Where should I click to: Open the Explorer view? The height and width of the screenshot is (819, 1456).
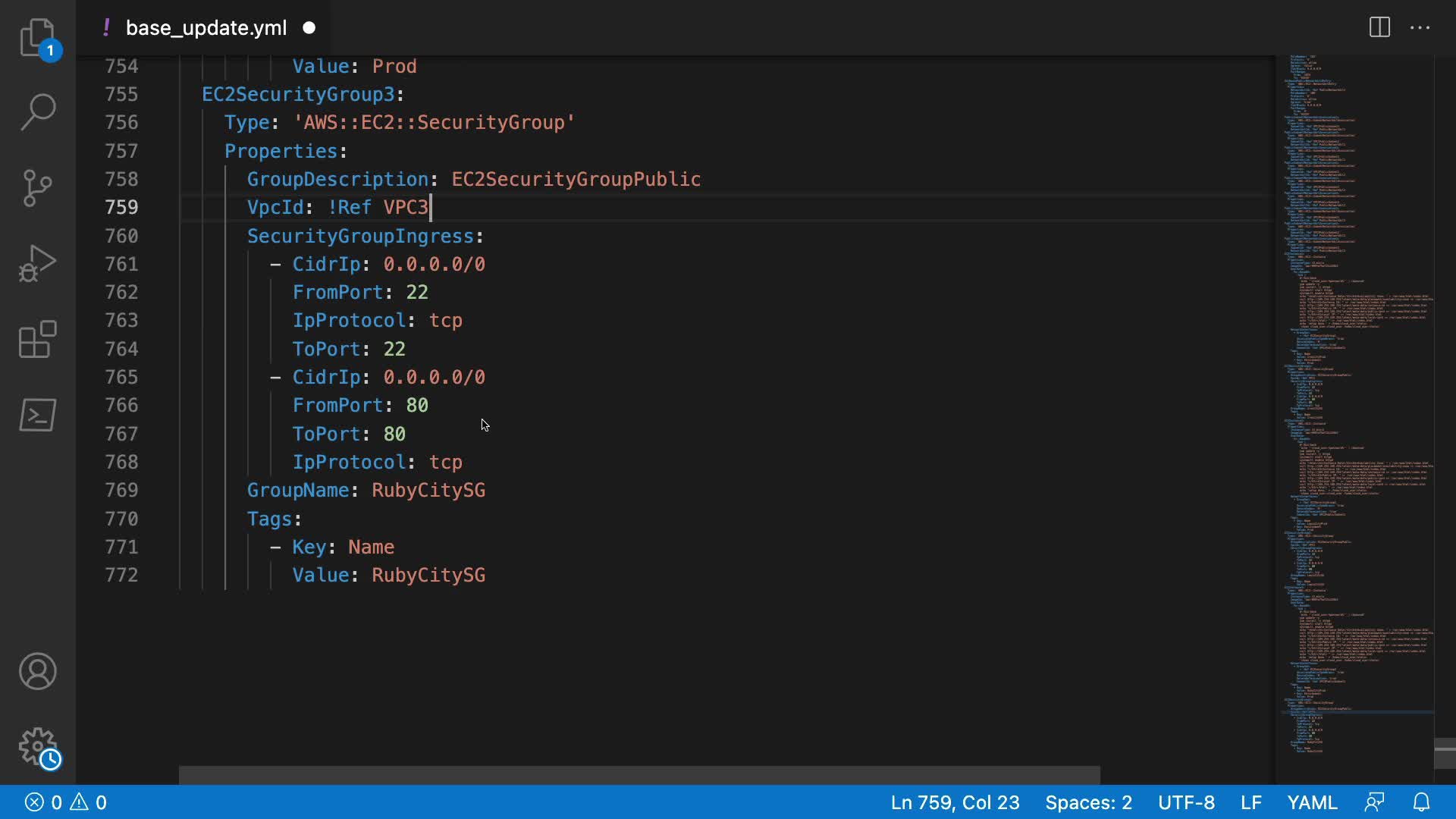[x=37, y=36]
